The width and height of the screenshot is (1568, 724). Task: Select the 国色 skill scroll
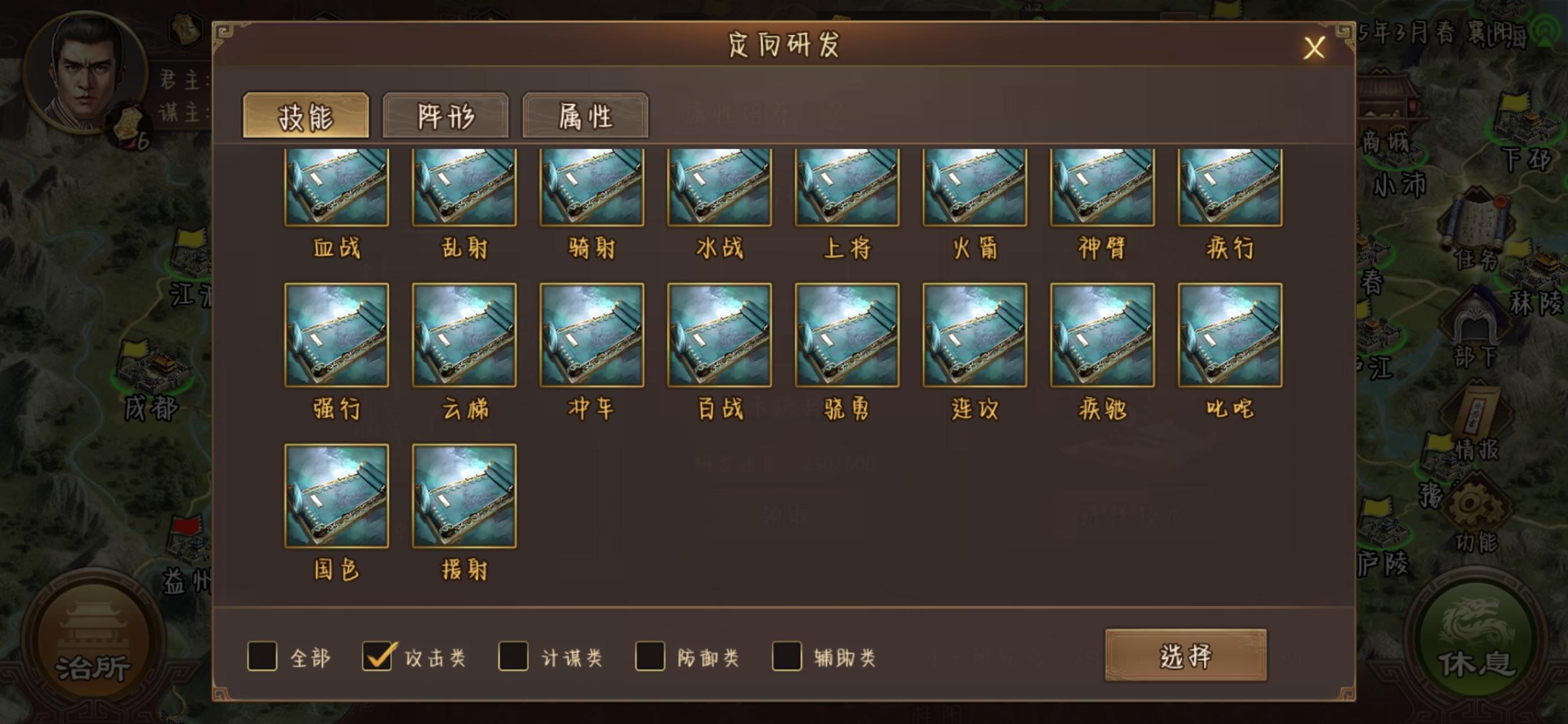click(x=336, y=495)
